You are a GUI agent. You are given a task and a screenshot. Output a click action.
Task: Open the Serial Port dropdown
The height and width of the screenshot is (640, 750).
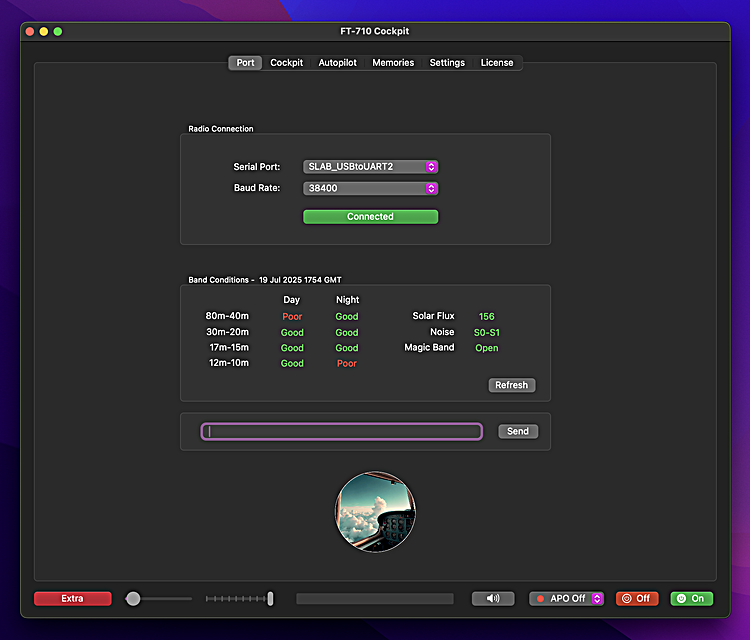[x=371, y=166]
